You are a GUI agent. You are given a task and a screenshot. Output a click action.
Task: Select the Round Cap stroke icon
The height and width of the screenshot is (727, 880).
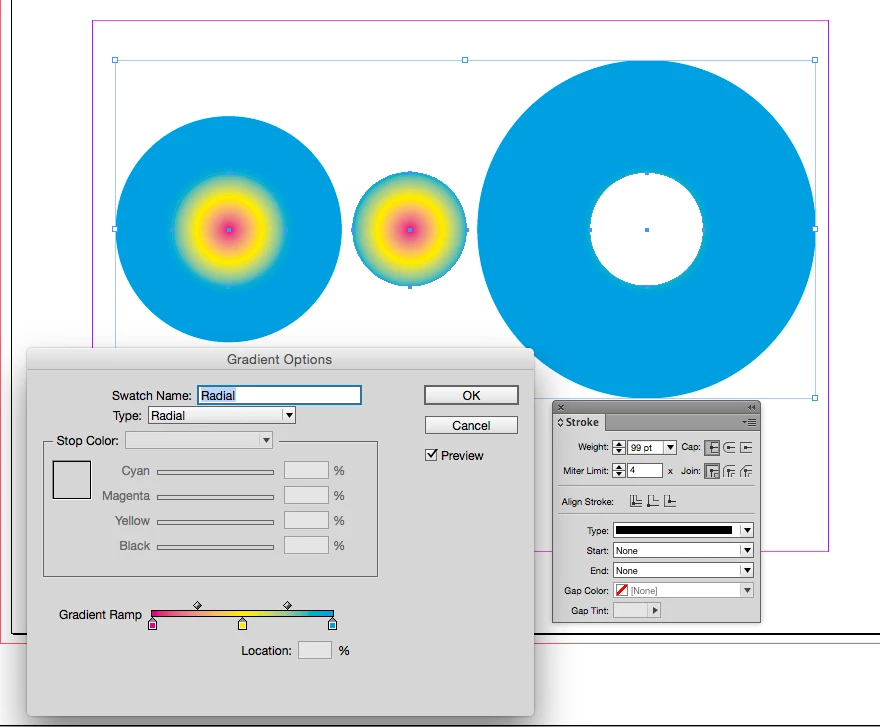pos(729,447)
